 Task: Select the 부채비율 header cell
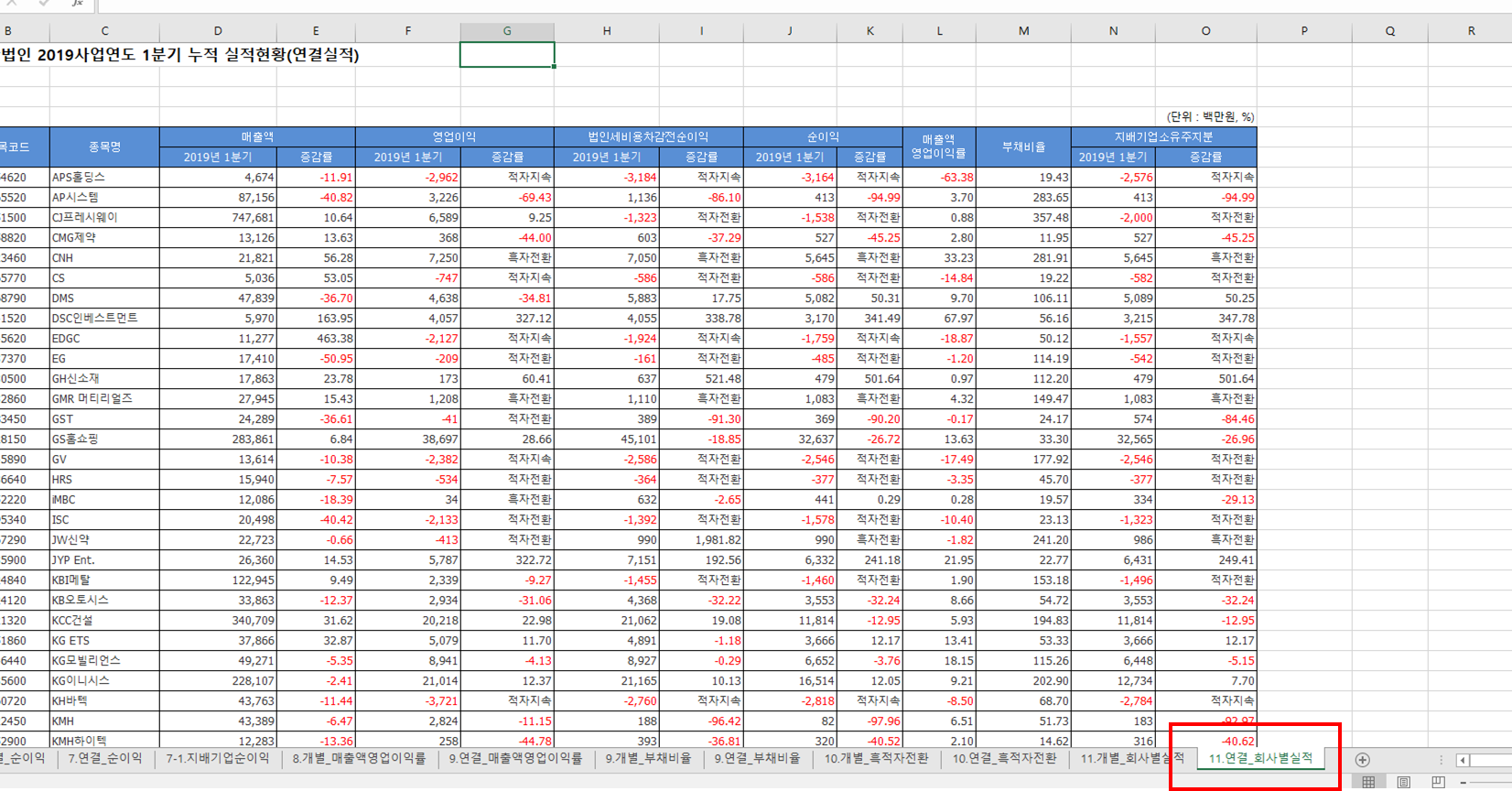pyautogui.click(x=1023, y=146)
